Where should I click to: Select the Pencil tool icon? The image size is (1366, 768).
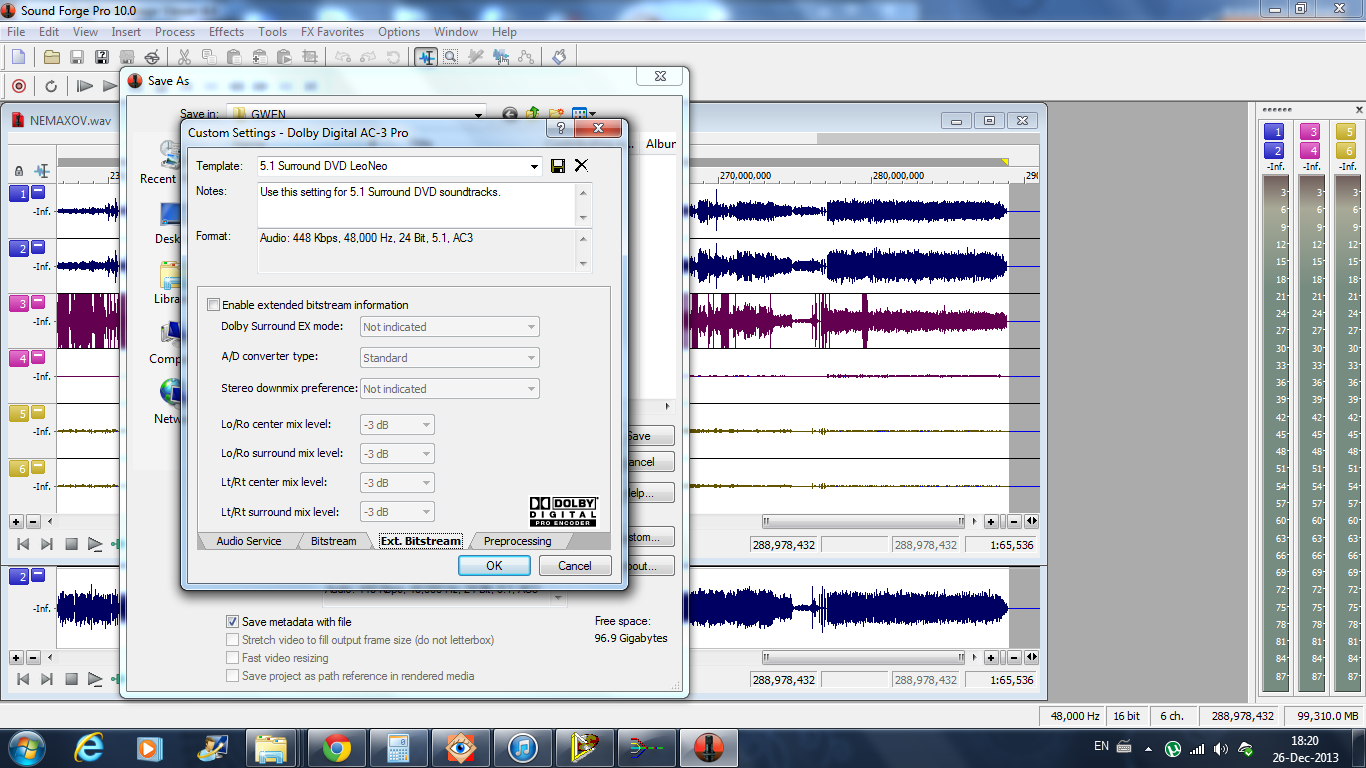pyautogui.click(x=476, y=57)
